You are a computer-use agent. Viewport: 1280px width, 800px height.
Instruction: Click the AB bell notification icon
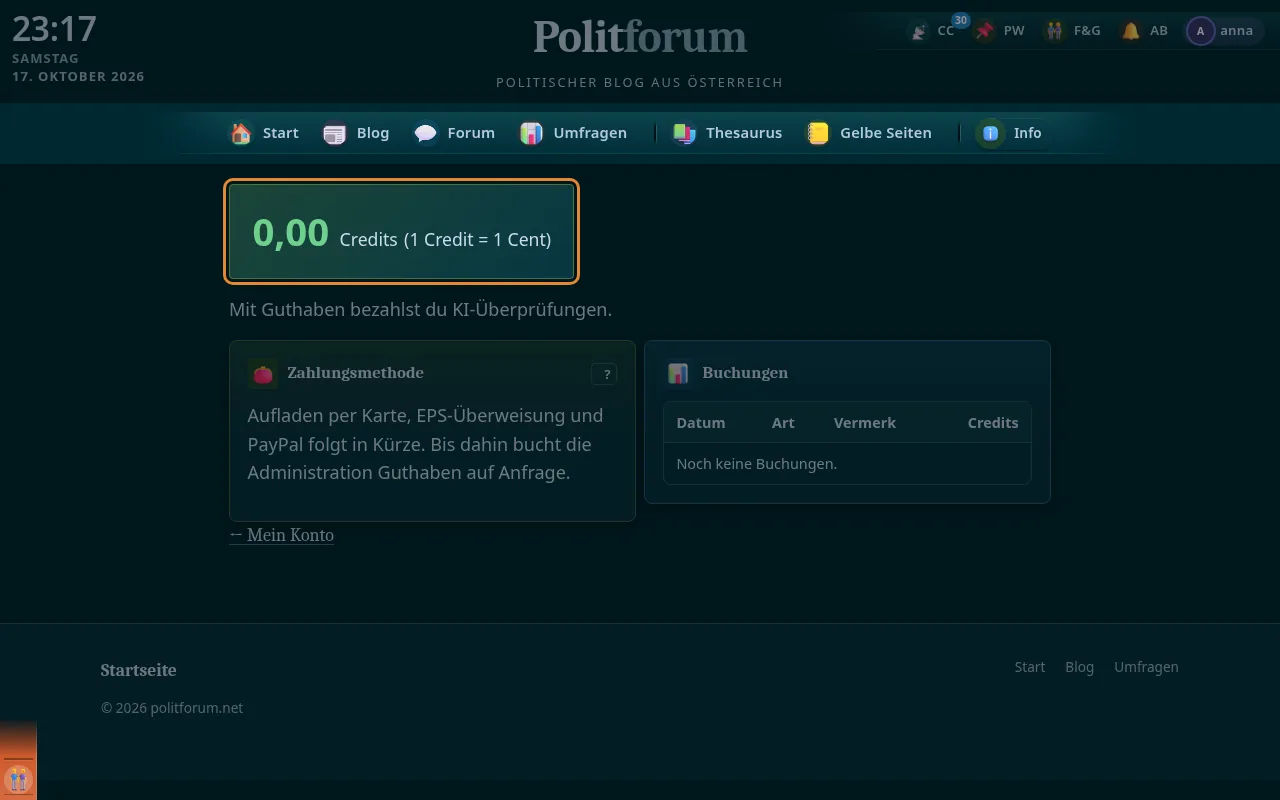click(x=1131, y=31)
